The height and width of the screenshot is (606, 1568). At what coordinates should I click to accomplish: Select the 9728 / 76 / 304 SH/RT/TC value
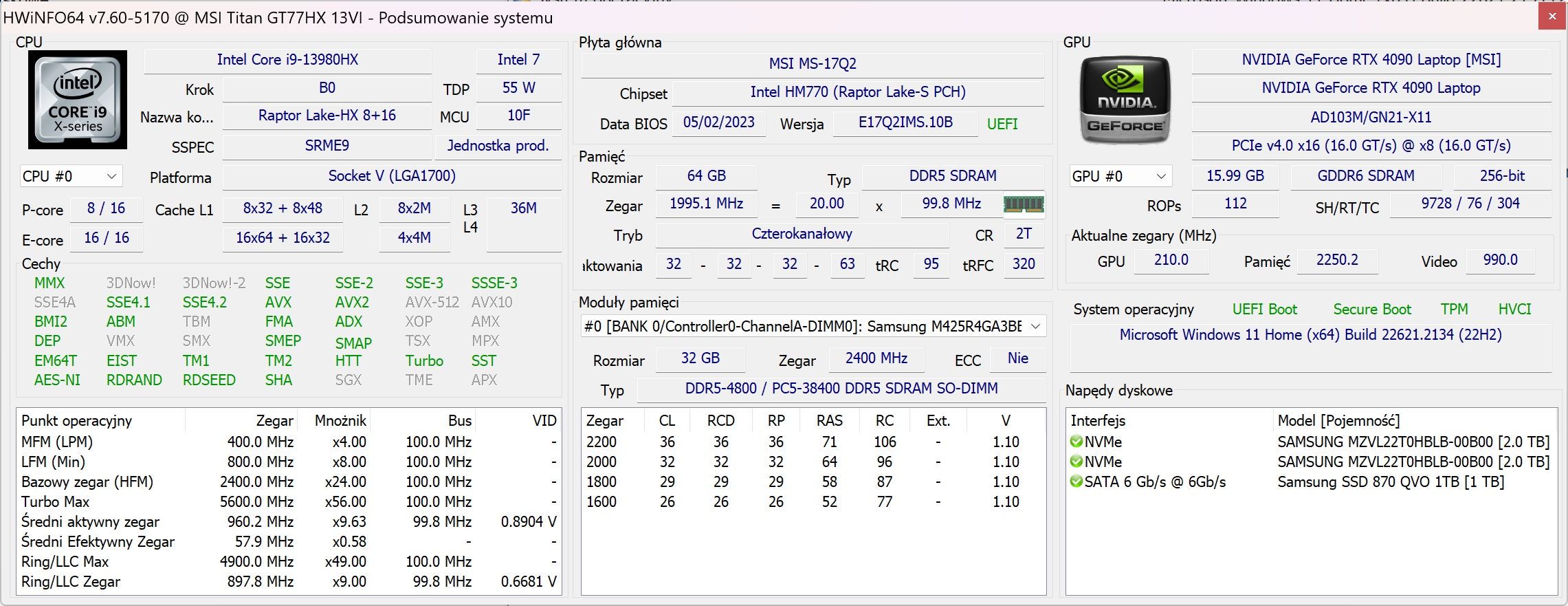pos(1470,204)
